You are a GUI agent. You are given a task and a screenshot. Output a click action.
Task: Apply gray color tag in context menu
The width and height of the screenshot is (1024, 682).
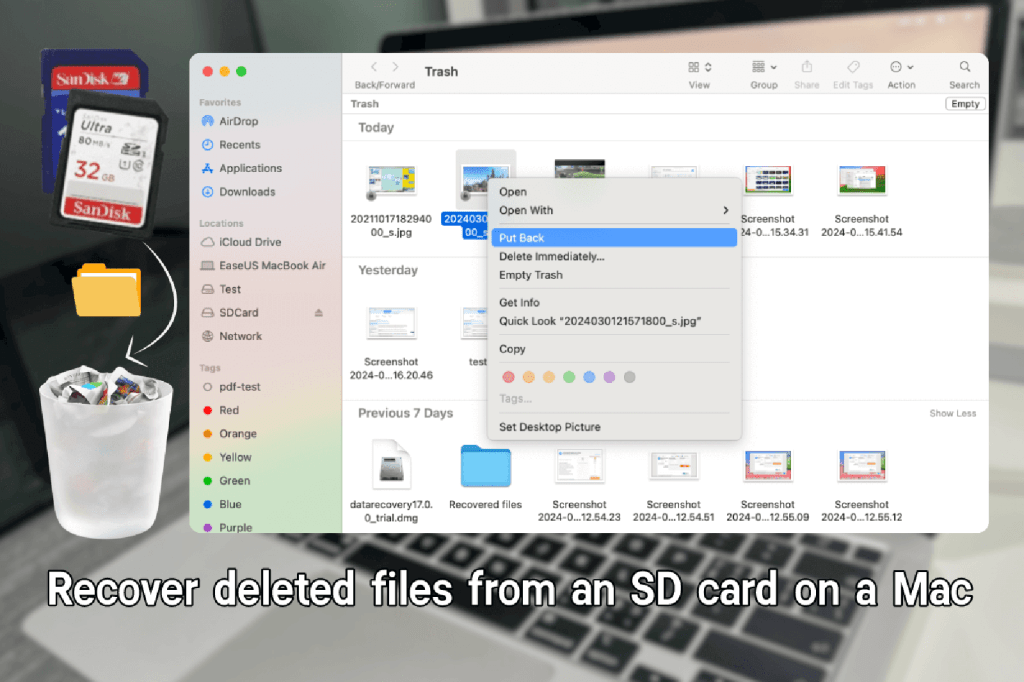pos(630,377)
